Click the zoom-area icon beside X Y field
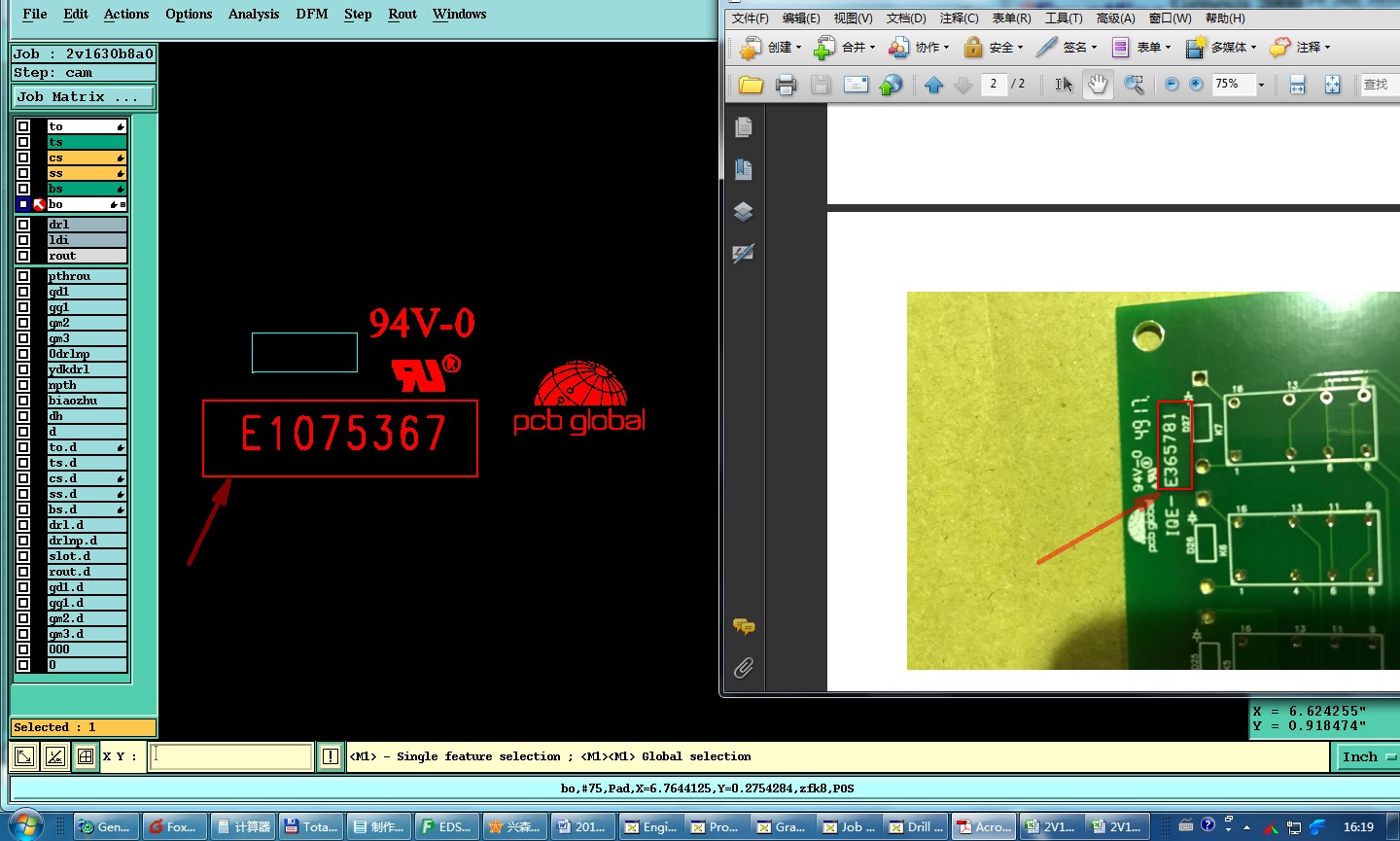1400x841 pixels. click(x=24, y=755)
